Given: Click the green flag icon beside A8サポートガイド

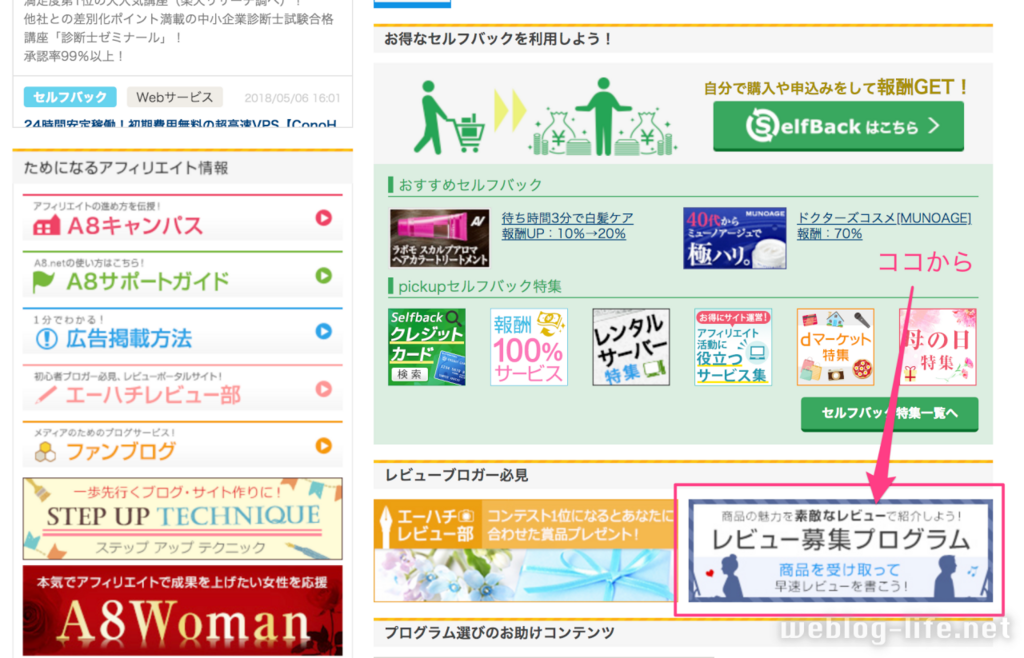Looking at the screenshot, I should pos(44,282).
